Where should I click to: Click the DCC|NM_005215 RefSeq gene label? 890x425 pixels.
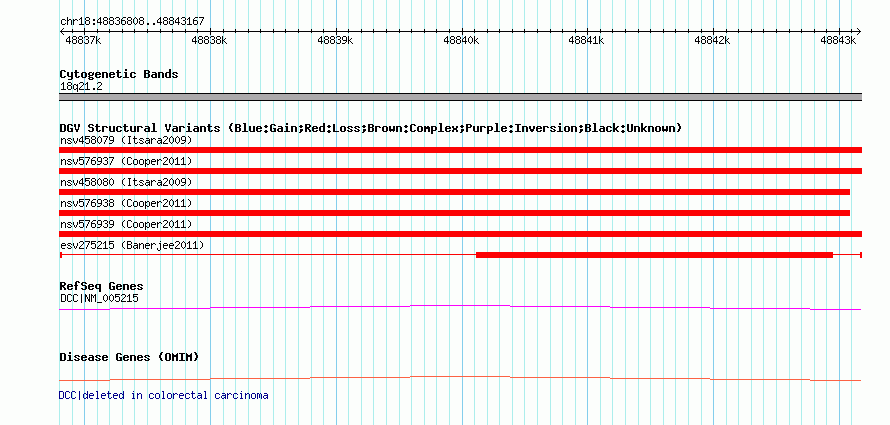[x=99, y=298]
